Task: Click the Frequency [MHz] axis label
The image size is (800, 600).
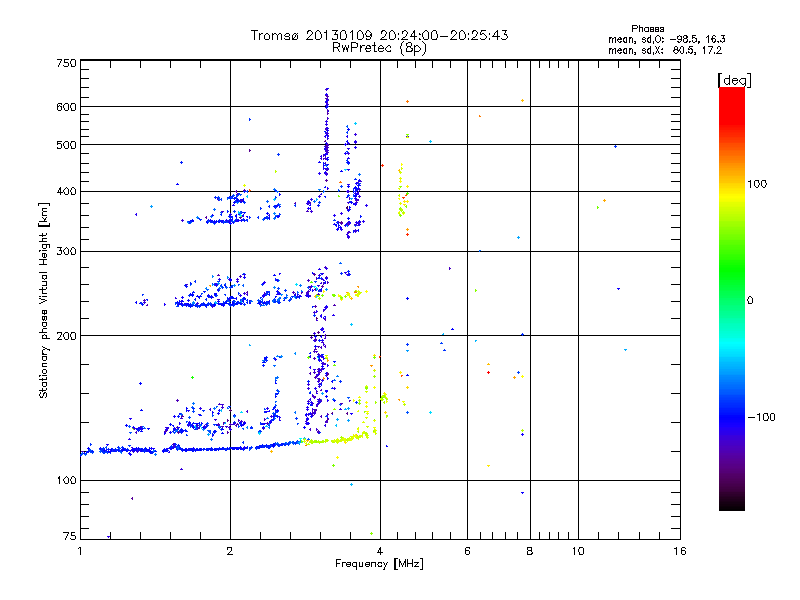Action: 379,564
